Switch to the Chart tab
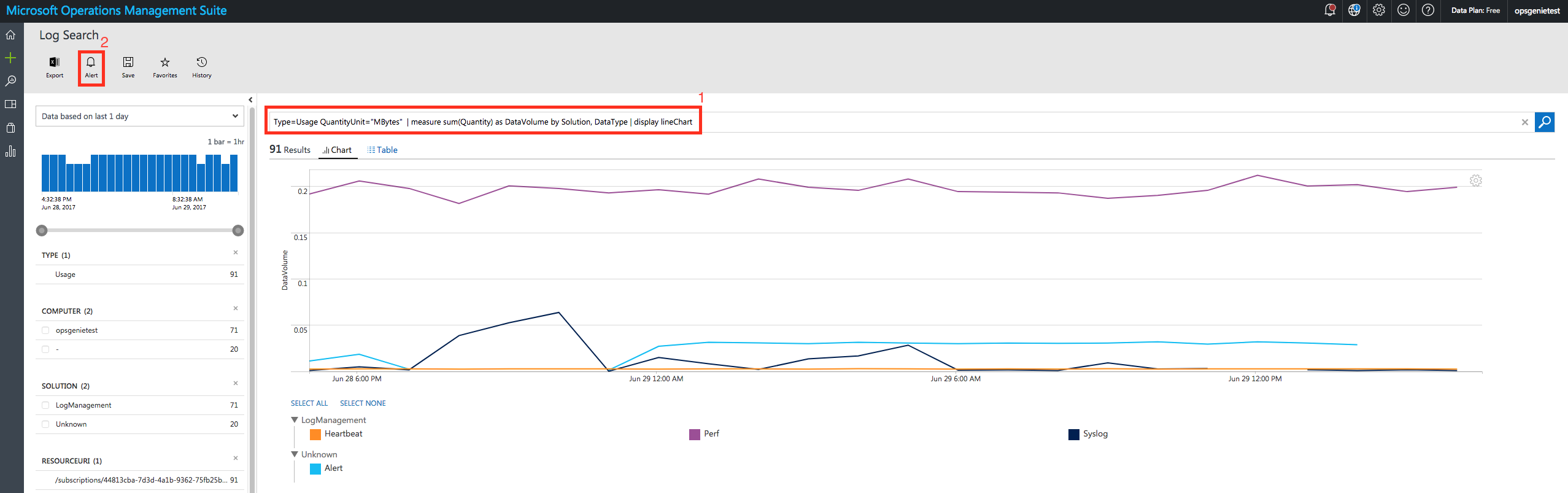This screenshot has width=1568, height=493. [338, 150]
